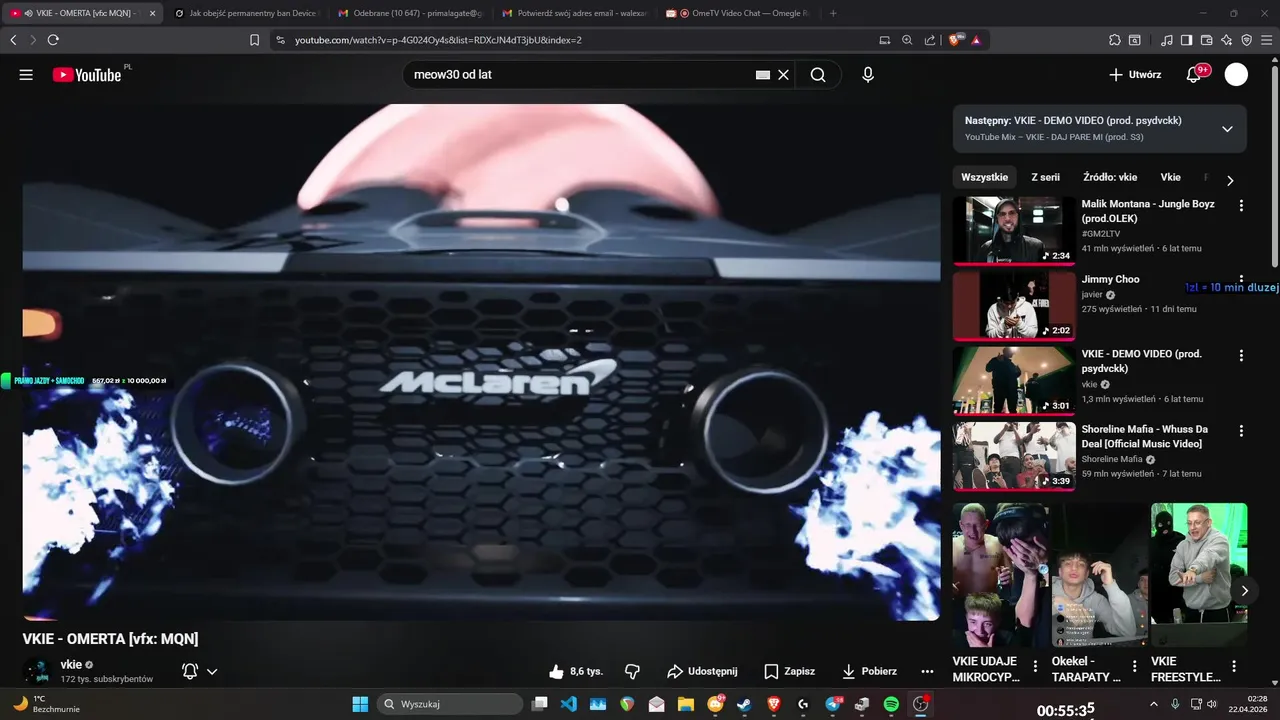
Task: Show more filter chips with right arrow
Action: [1230, 181]
